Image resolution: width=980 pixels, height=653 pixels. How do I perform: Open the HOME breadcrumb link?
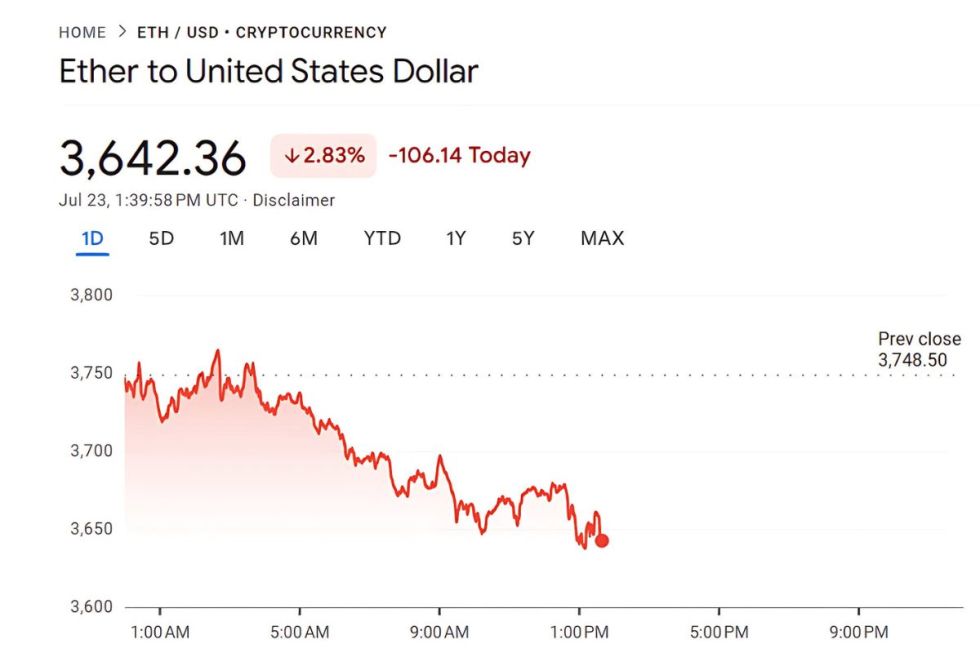(81, 31)
